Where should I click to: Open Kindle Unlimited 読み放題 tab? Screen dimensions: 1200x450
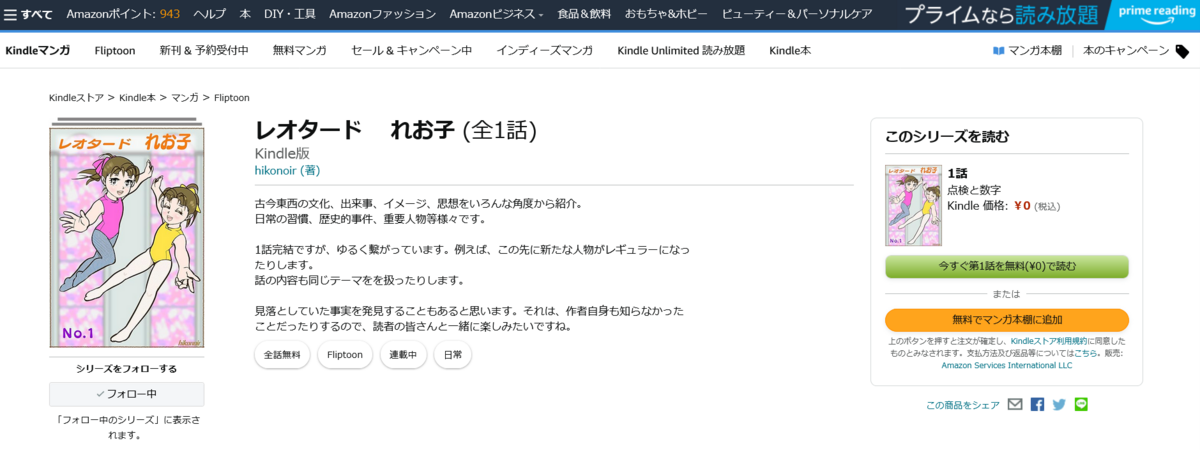pyautogui.click(x=681, y=50)
